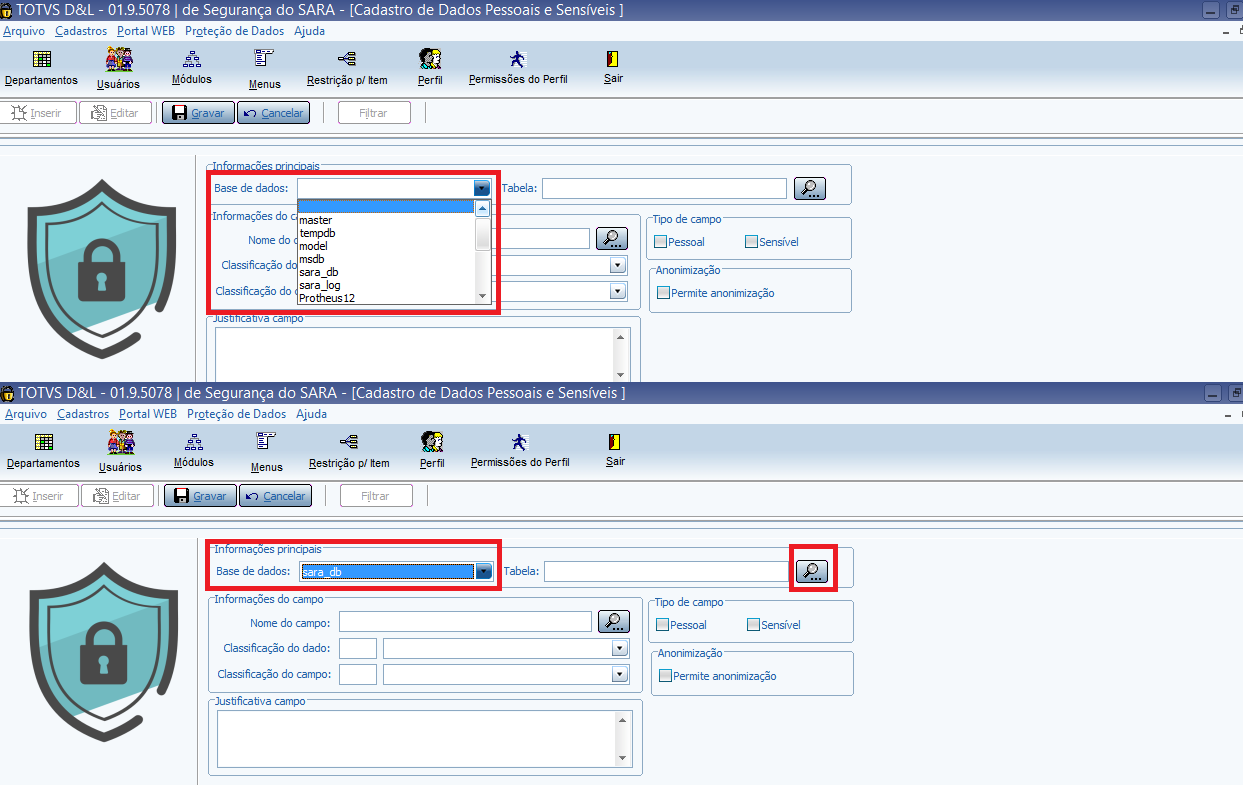Screen dimensions: 1243x785
Task: Open Perfil in the window with open database list
Action: [430, 68]
